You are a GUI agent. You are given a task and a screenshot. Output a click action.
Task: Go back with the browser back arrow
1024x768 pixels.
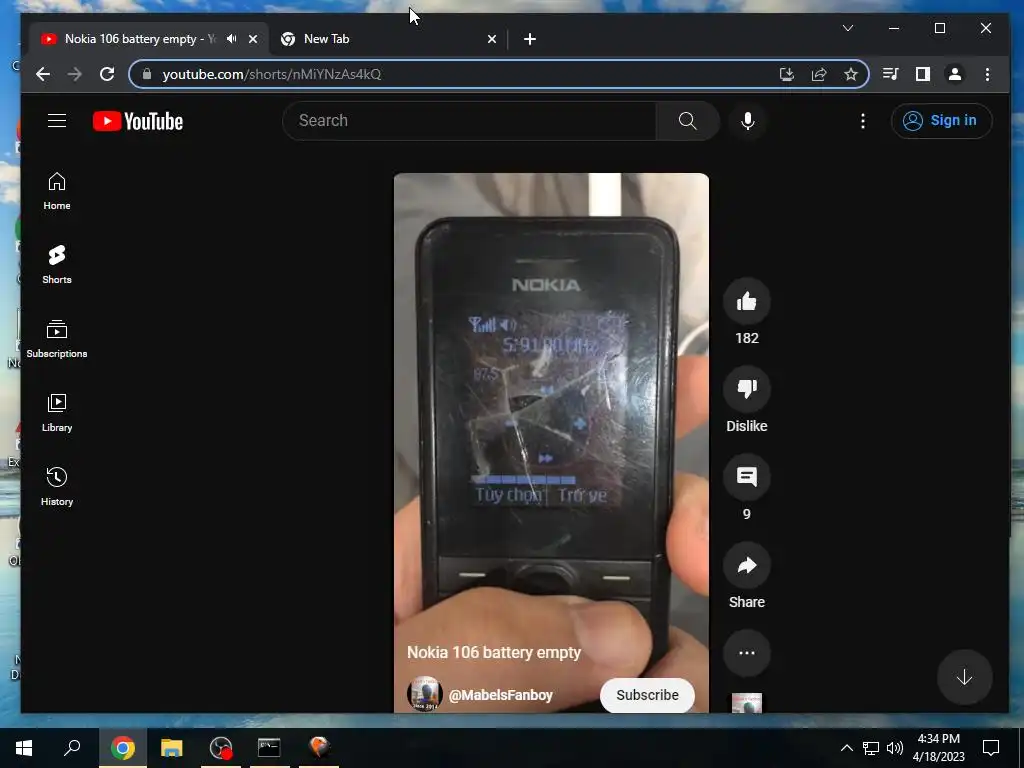[43, 74]
